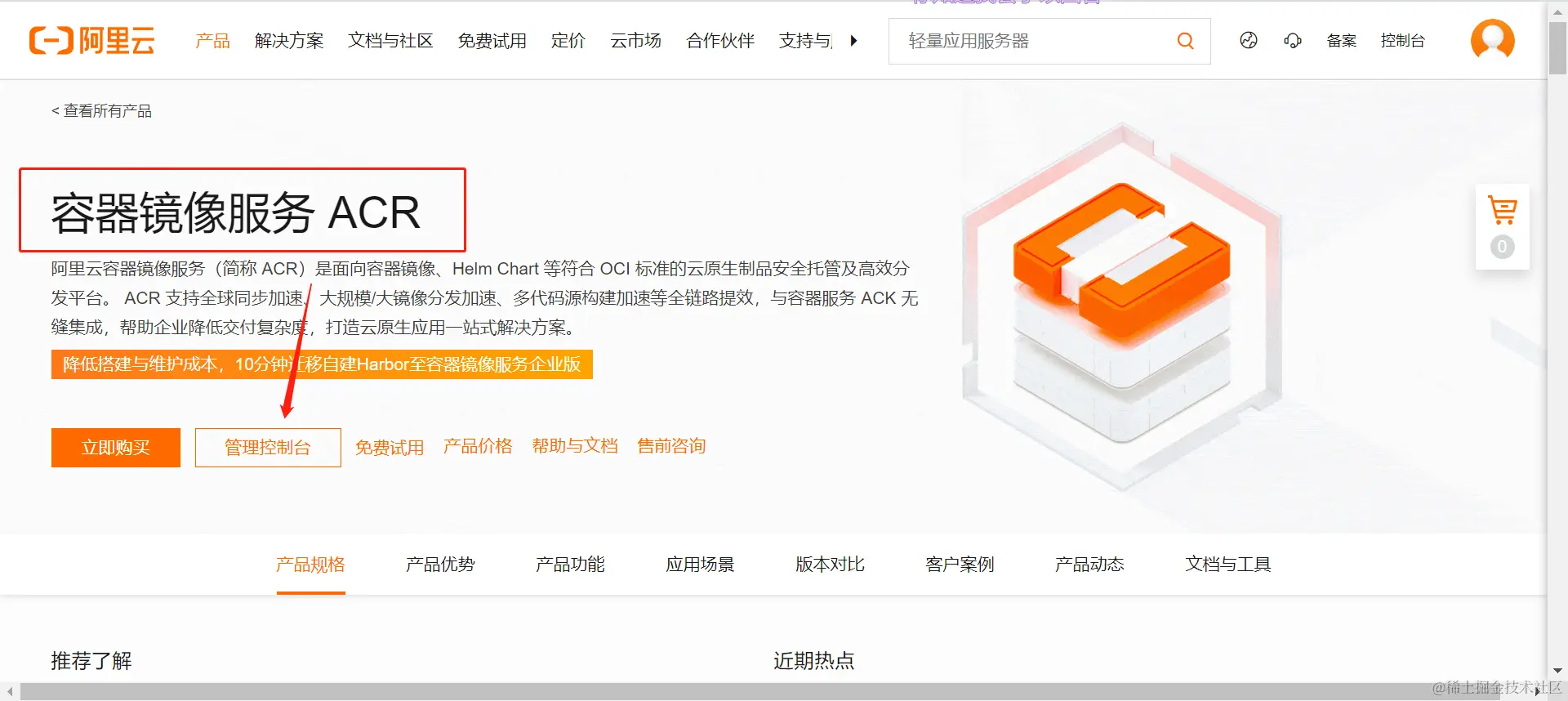
Task: Open the 产品 menu
Action: click(x=213, y=41)
